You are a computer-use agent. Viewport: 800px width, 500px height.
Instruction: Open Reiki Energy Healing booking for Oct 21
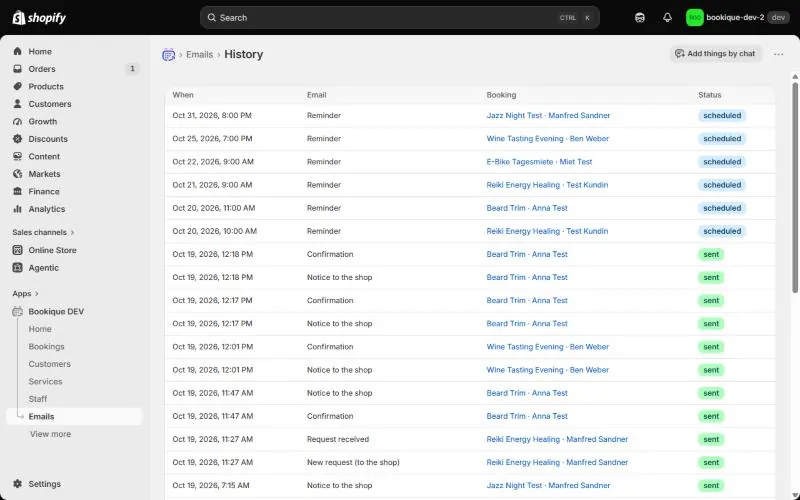tap(547, 185)
